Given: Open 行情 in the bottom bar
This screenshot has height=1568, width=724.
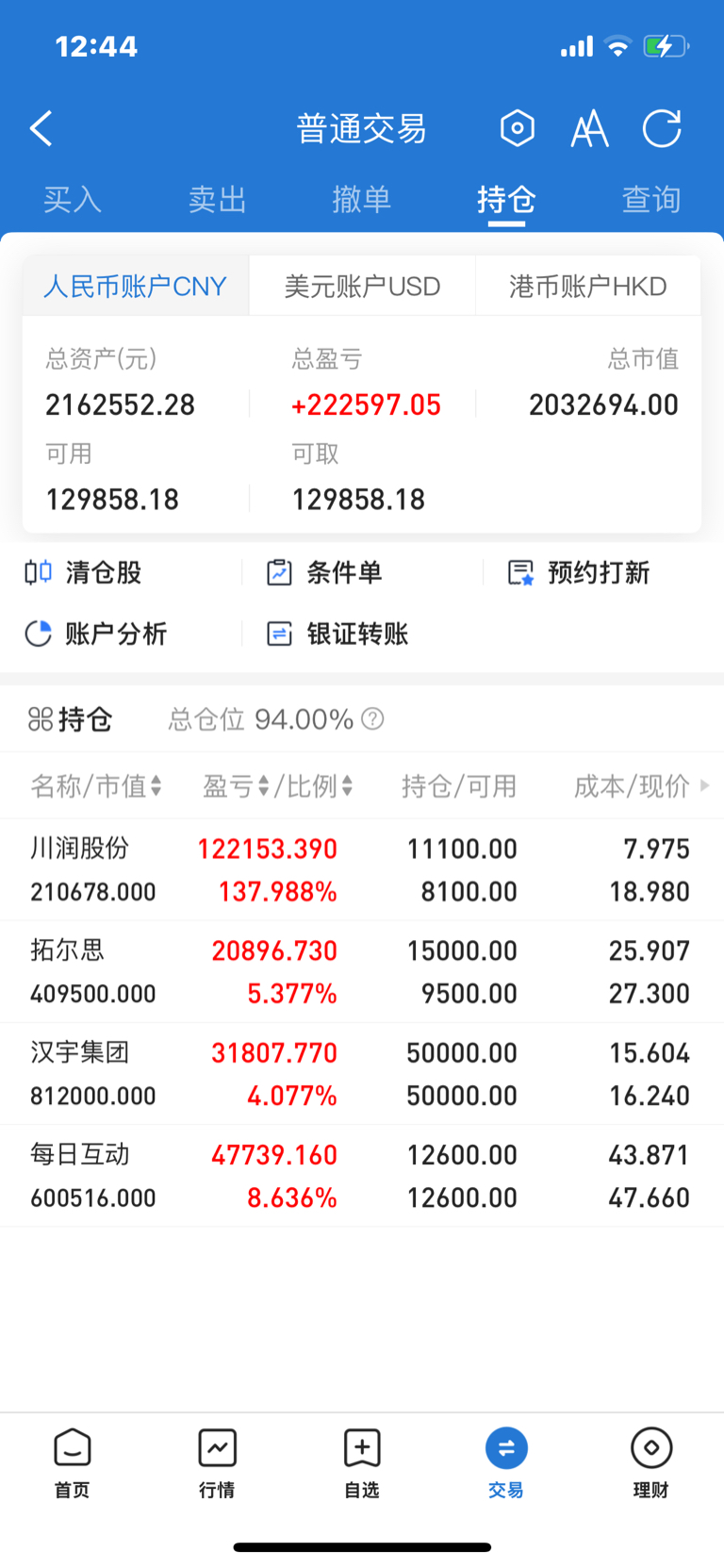Looking at the screenshot, I should (x=217, y=1462).
